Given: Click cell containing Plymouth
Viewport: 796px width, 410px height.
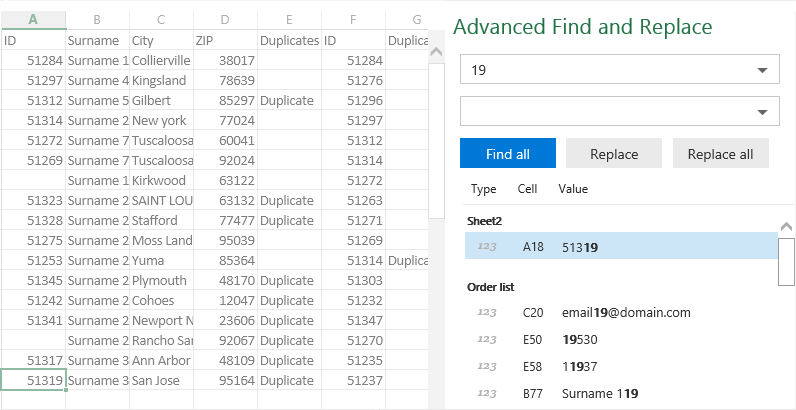Looking at the screenshot, I should (161, 280).
